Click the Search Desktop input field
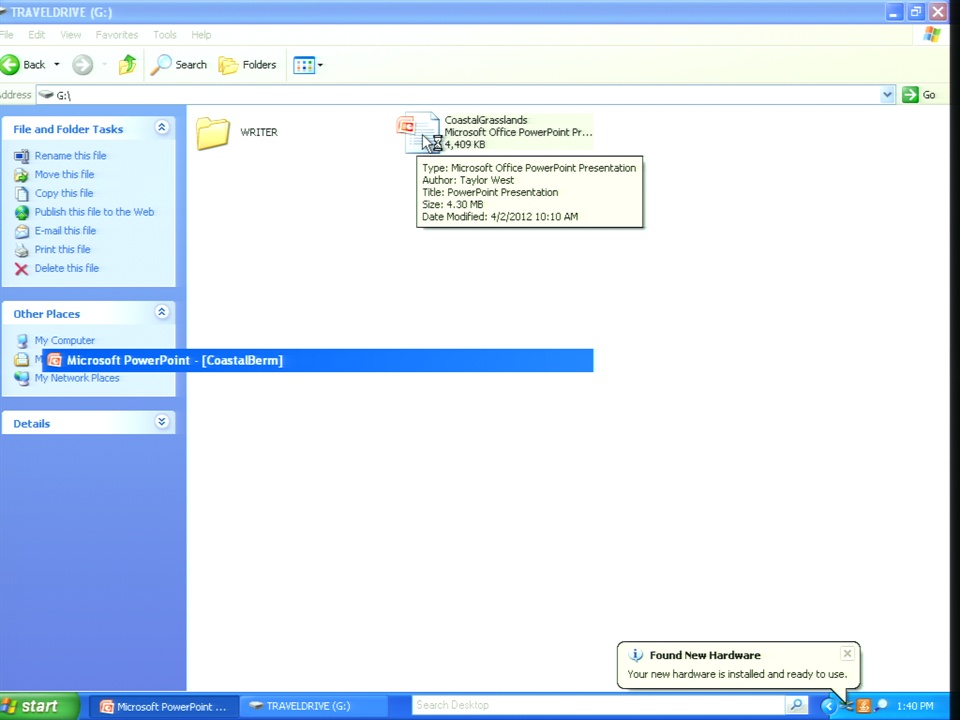This screenshot has height=720, width=960. [598, 706]
